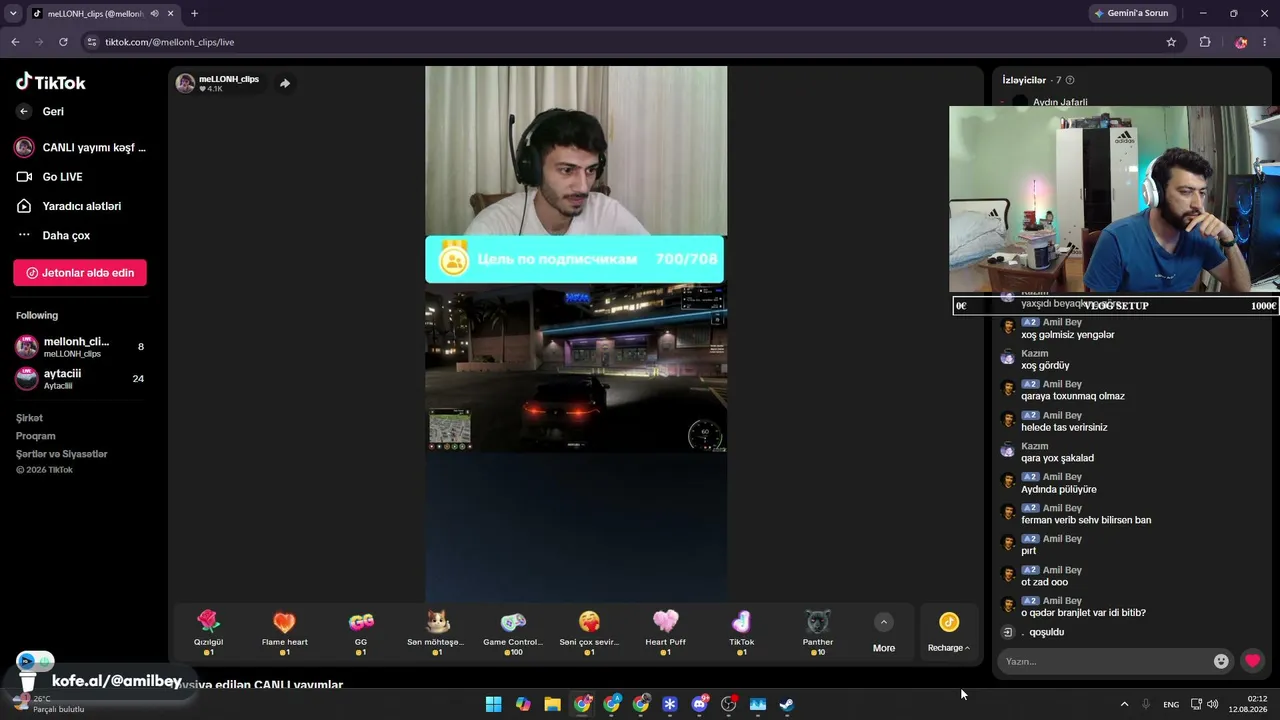This screenshot has width=1280, height=720.
Task: Select CANLI yayımı kəşf sidebar item
Action: 80,148
